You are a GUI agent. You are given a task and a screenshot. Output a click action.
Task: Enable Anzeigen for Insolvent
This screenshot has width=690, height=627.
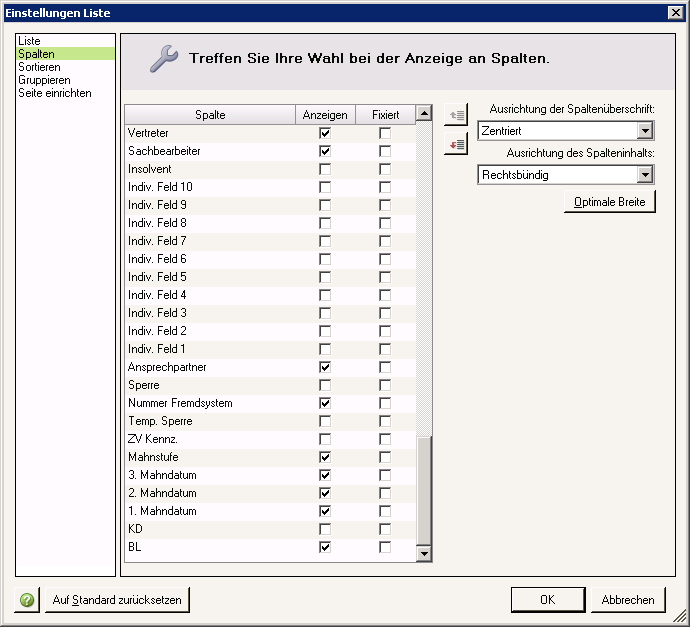[325, 169]
